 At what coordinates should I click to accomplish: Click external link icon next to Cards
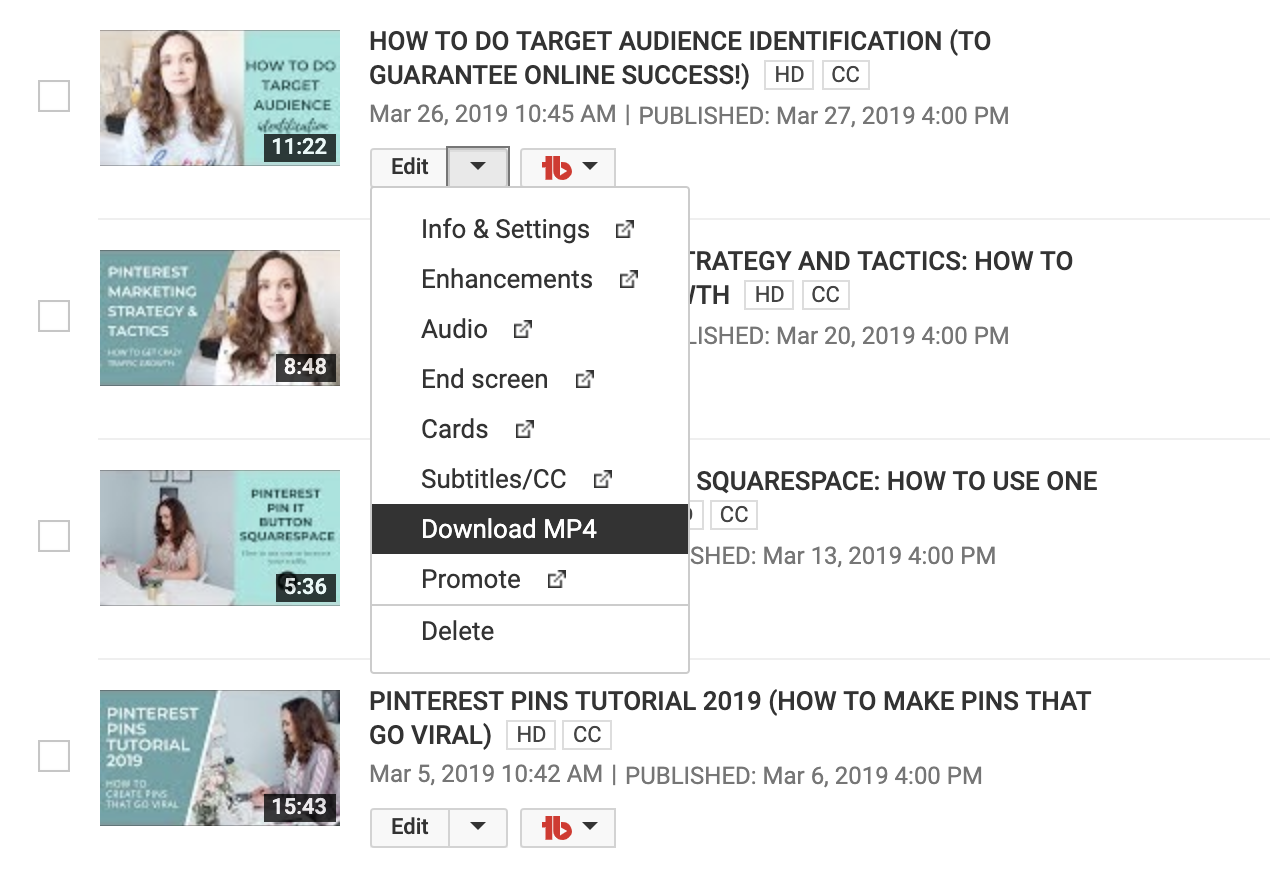(524, 429)
